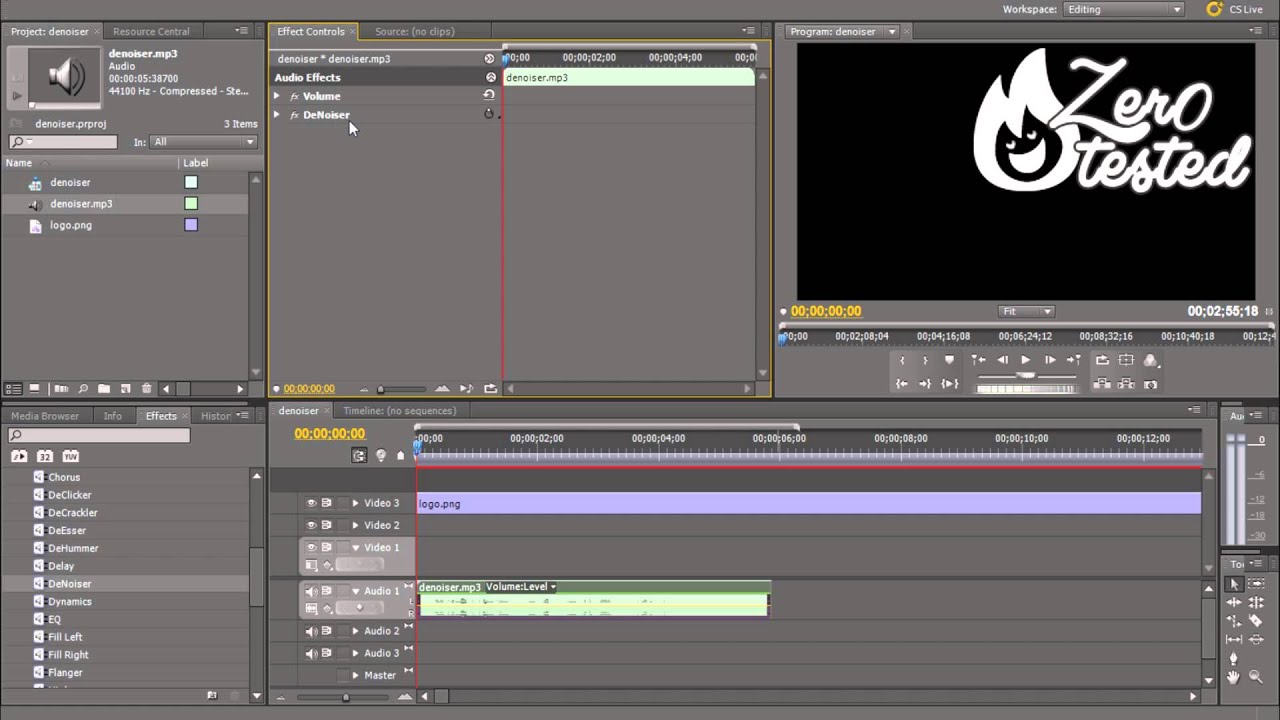
Task: Open CS Live menu
Action: click(1237, 9)
